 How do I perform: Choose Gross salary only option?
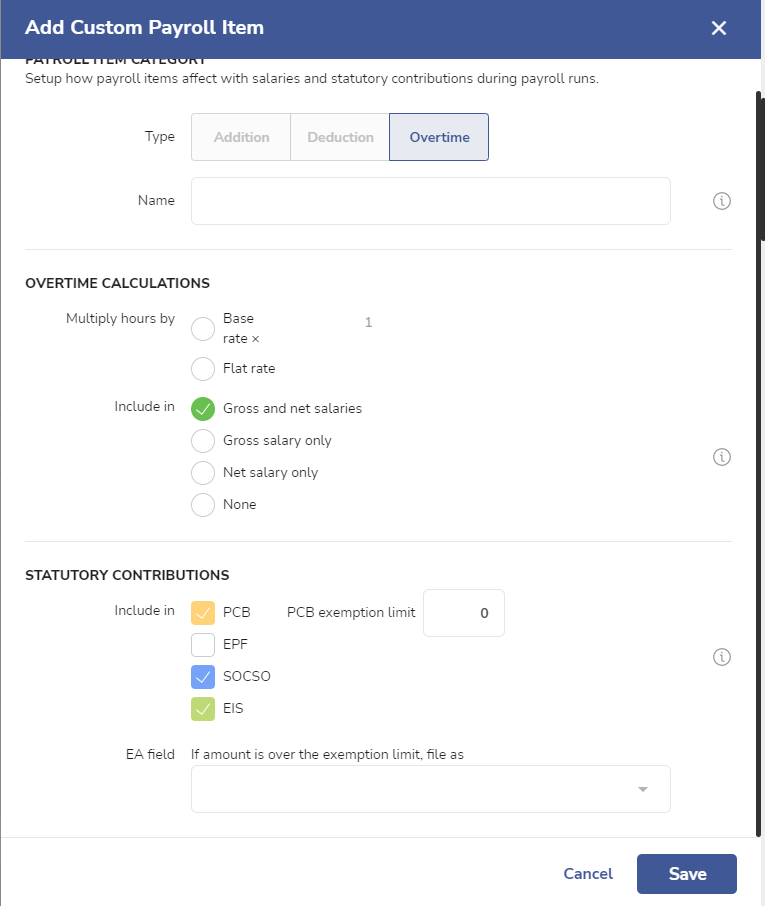(203, 441)
